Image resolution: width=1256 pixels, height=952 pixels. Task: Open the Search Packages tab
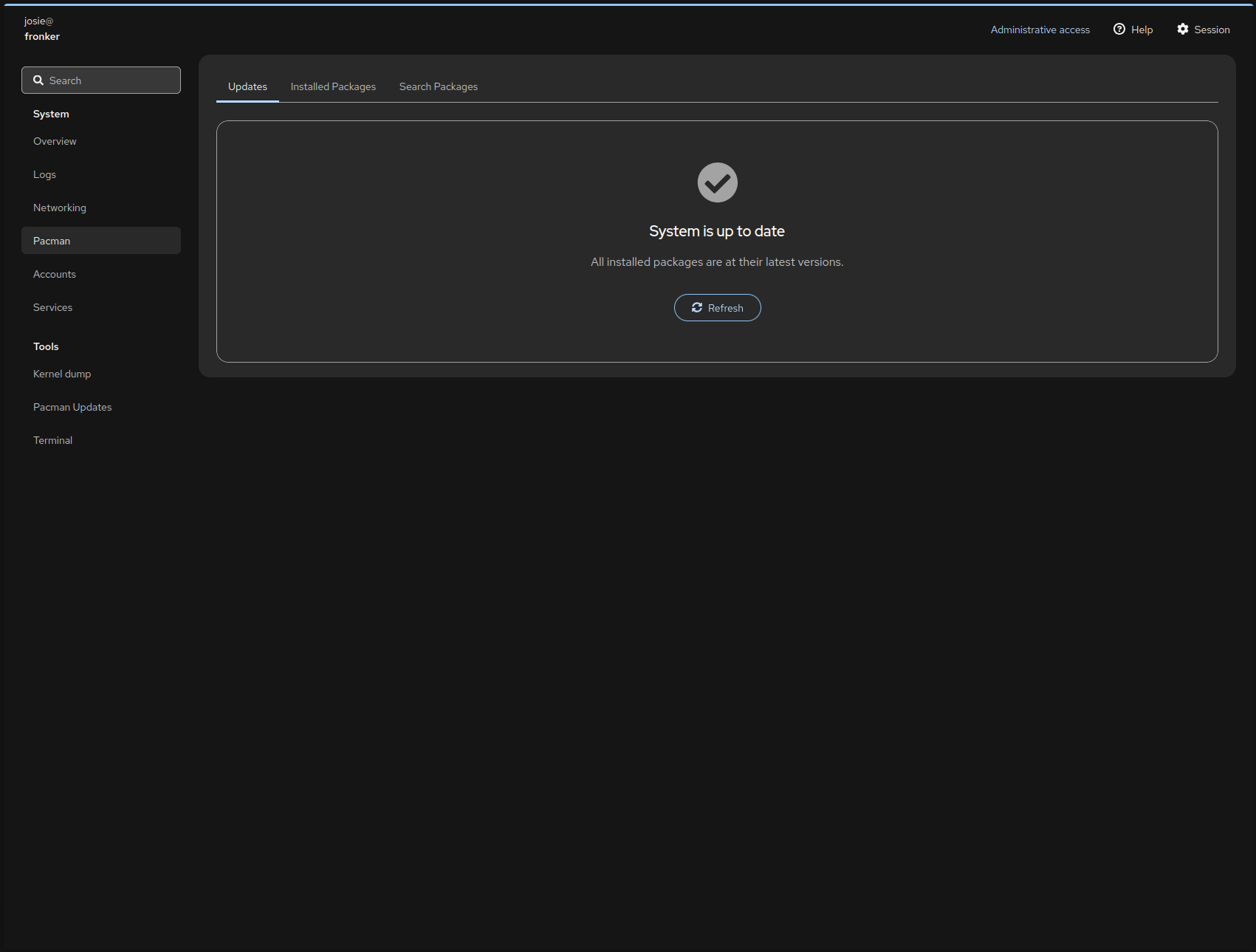point(438,86)
